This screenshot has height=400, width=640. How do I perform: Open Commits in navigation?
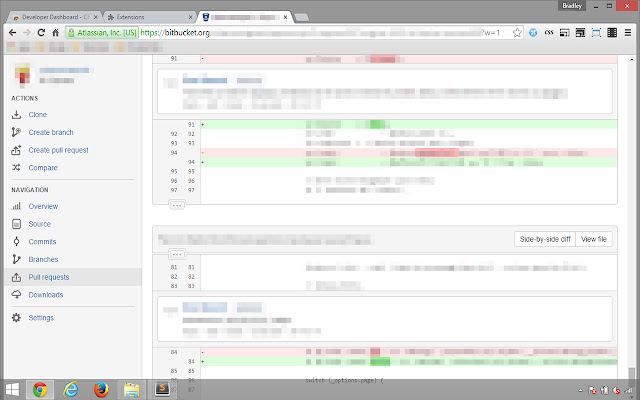42,242
